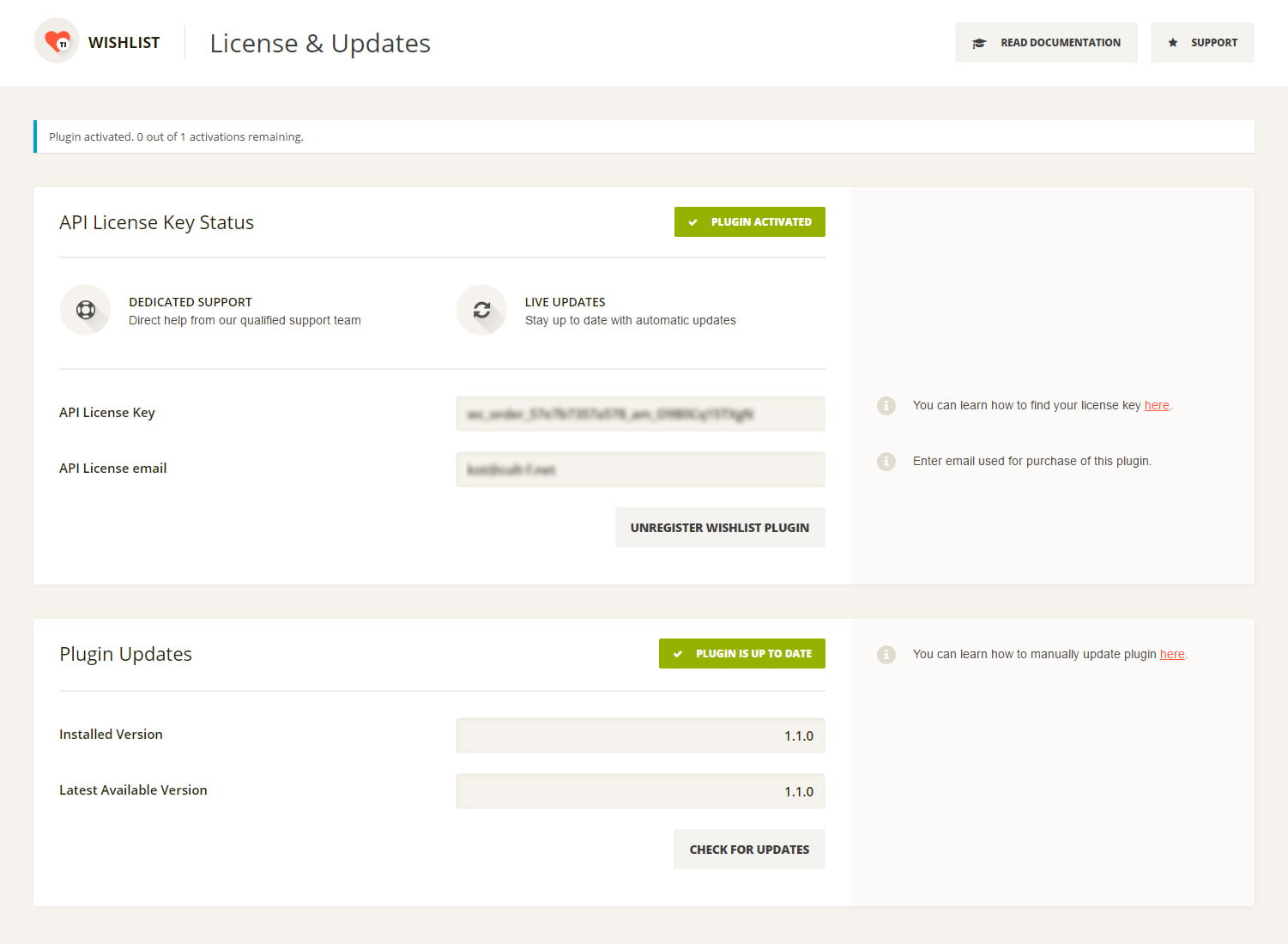1288x944 pixels.
Task: Click the live updates refresh icon
Action: point(481,310)
